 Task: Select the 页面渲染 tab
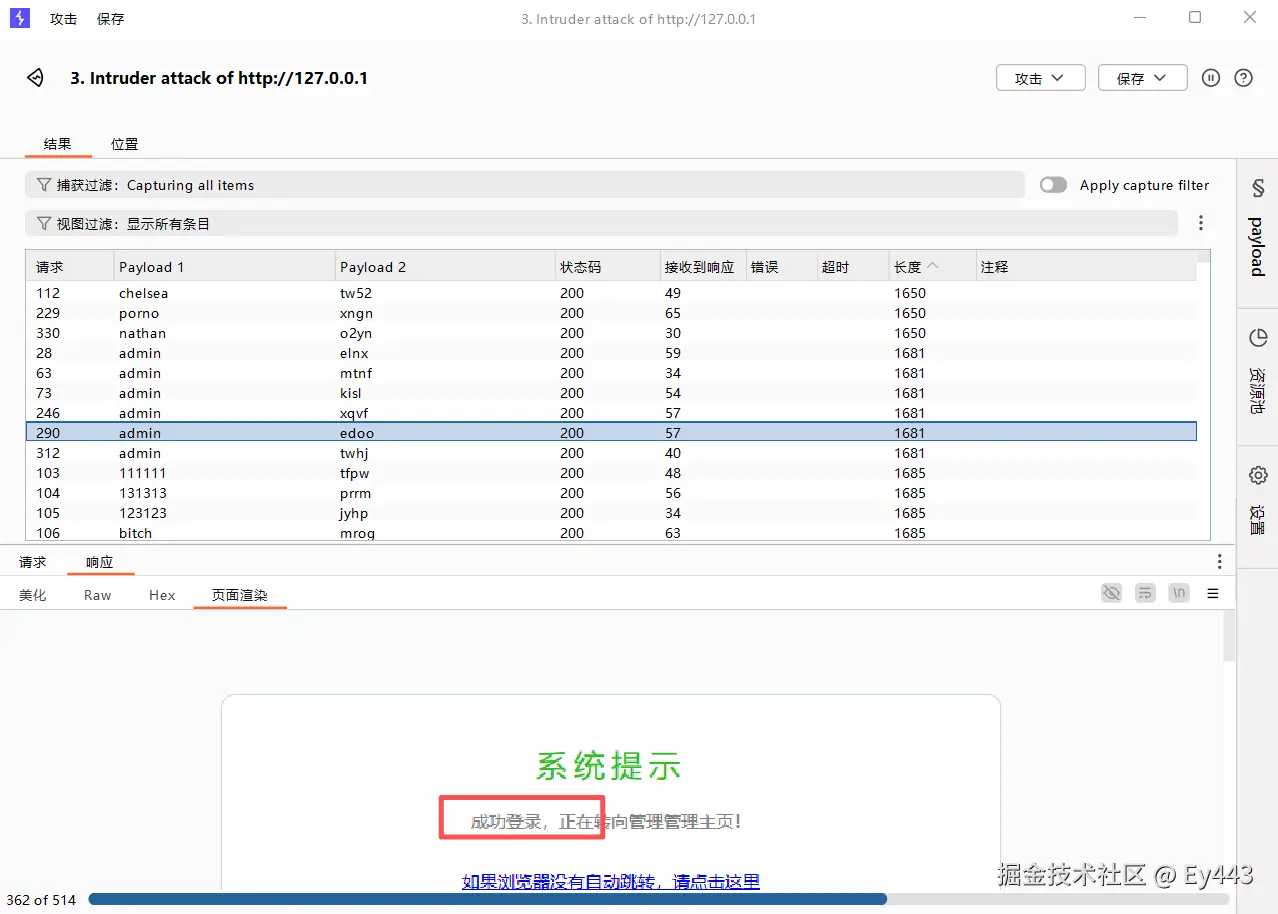point(240,595)
